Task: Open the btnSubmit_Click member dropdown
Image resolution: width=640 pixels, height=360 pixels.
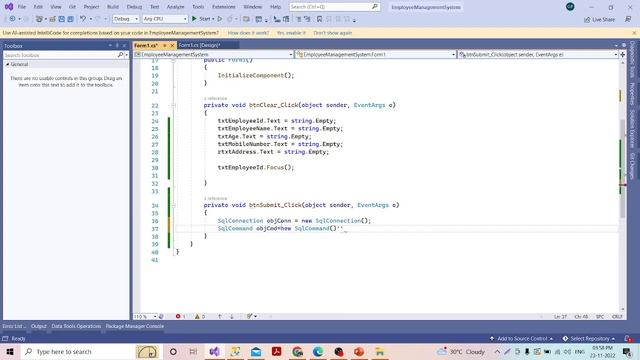Action: (538, 54)
